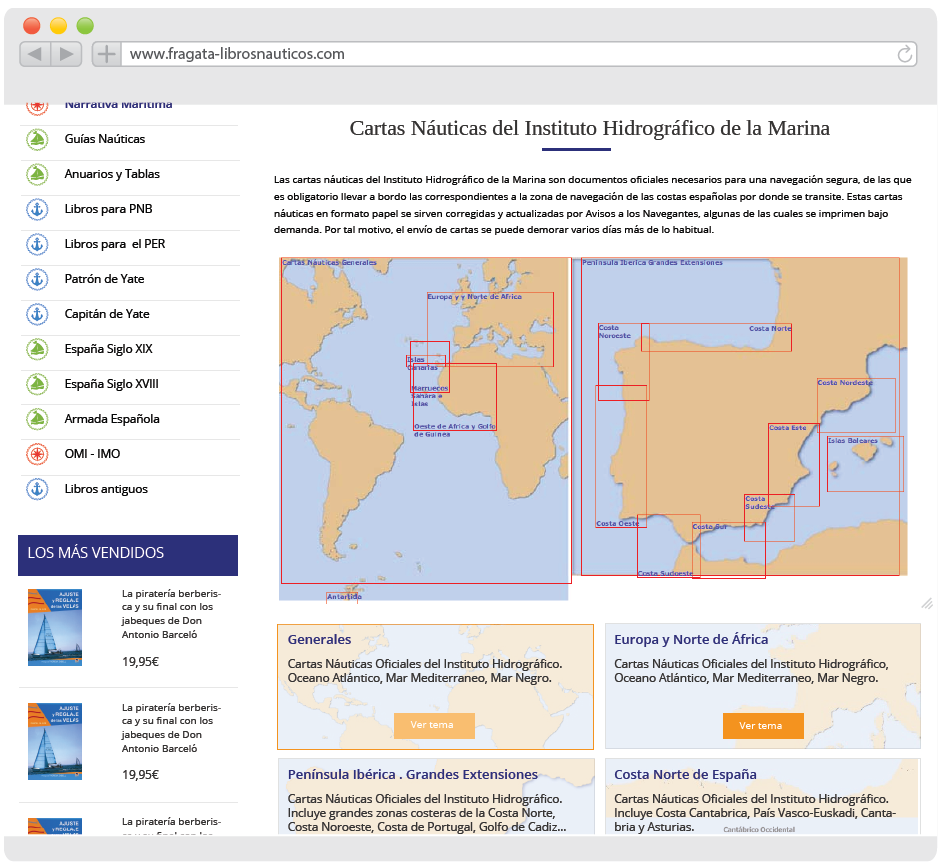The height and width of the screenshot is (868, 941).
Task: Open the España Siglo XIX category
Action: coord(109,349)
